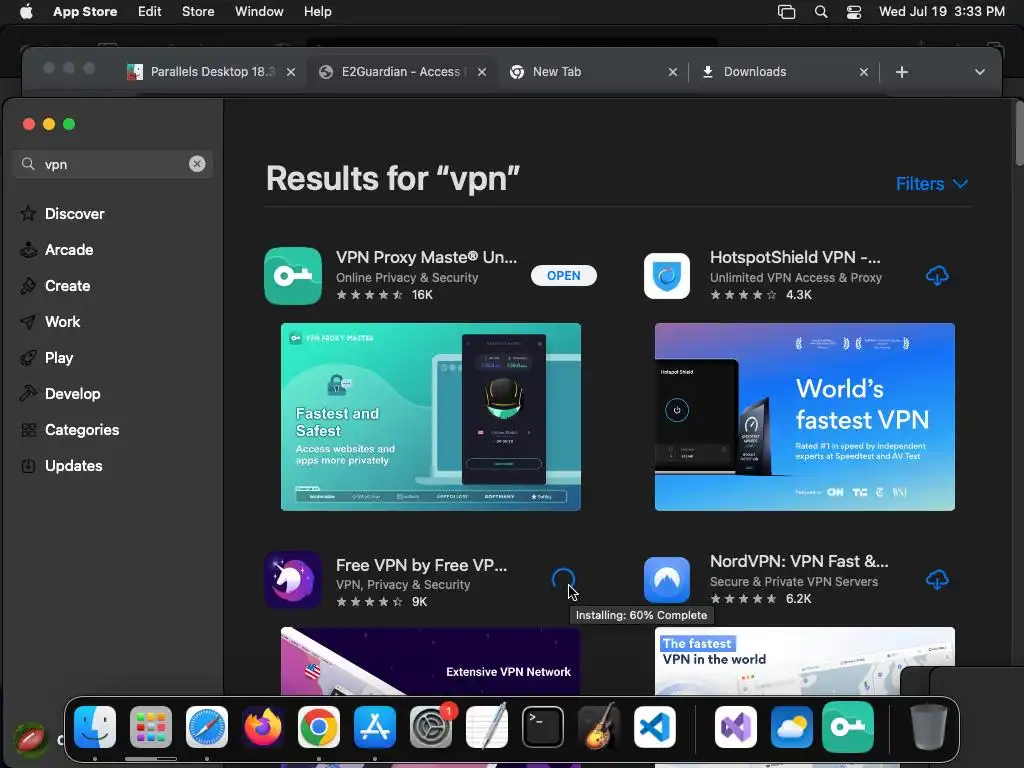Expand the browser tab list chevron
Screen dimensions: 1024x768
(x=980, y=72)
